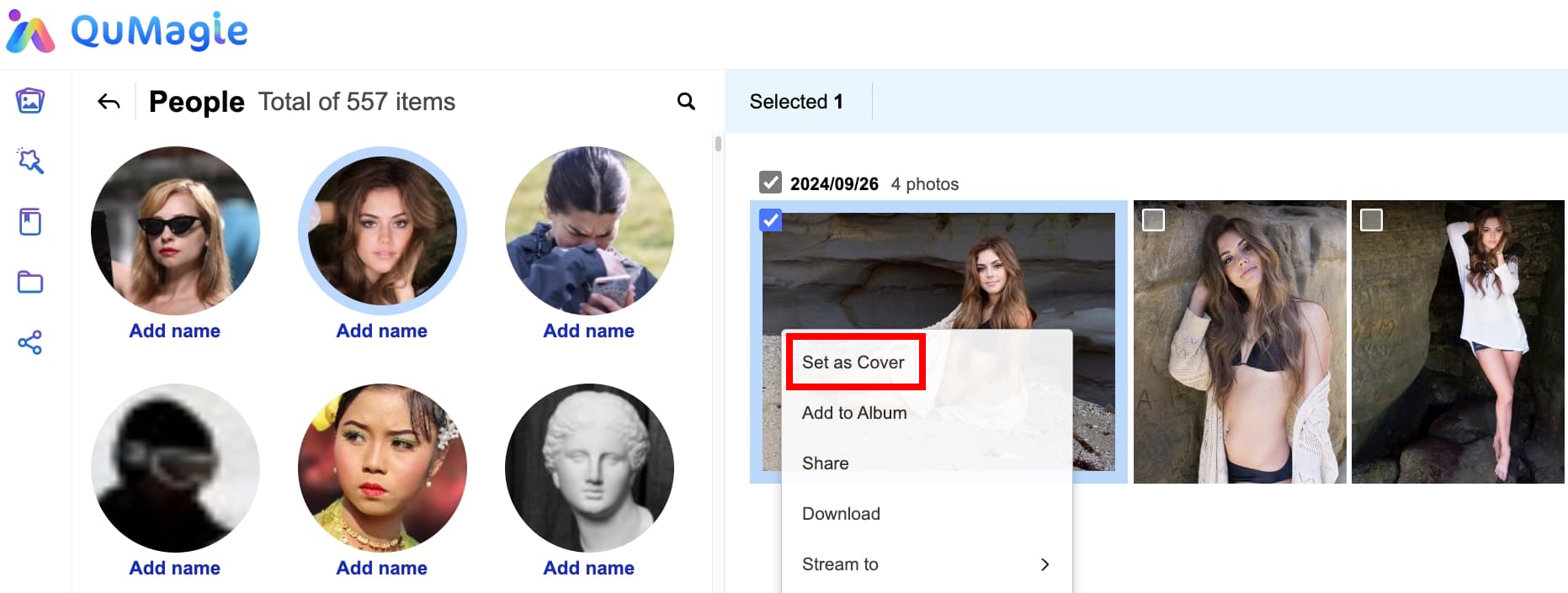Expand the Stream to submenu arrow
Image resolution: width=1568 pixels, height=593 pixels.
[x=1044, y=564]
